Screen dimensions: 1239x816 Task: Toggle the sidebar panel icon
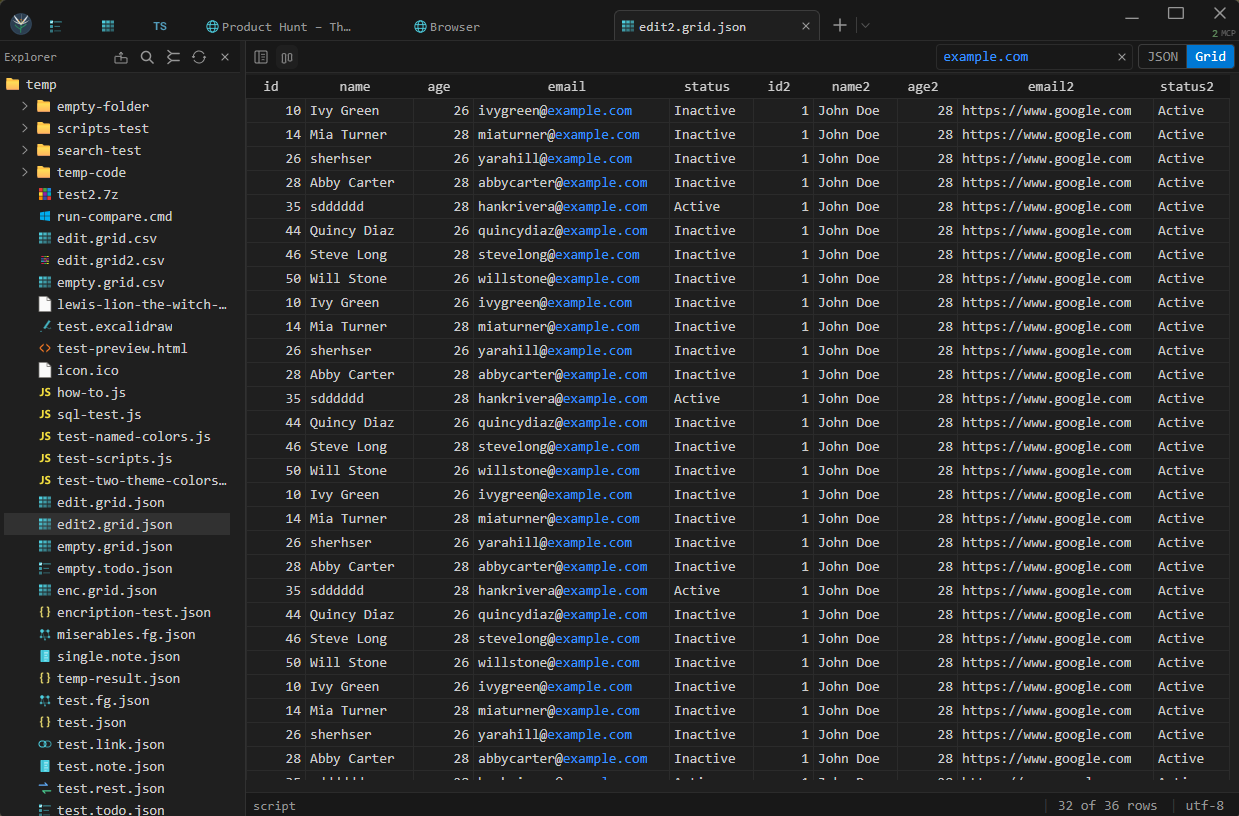[x=261, y=58]
